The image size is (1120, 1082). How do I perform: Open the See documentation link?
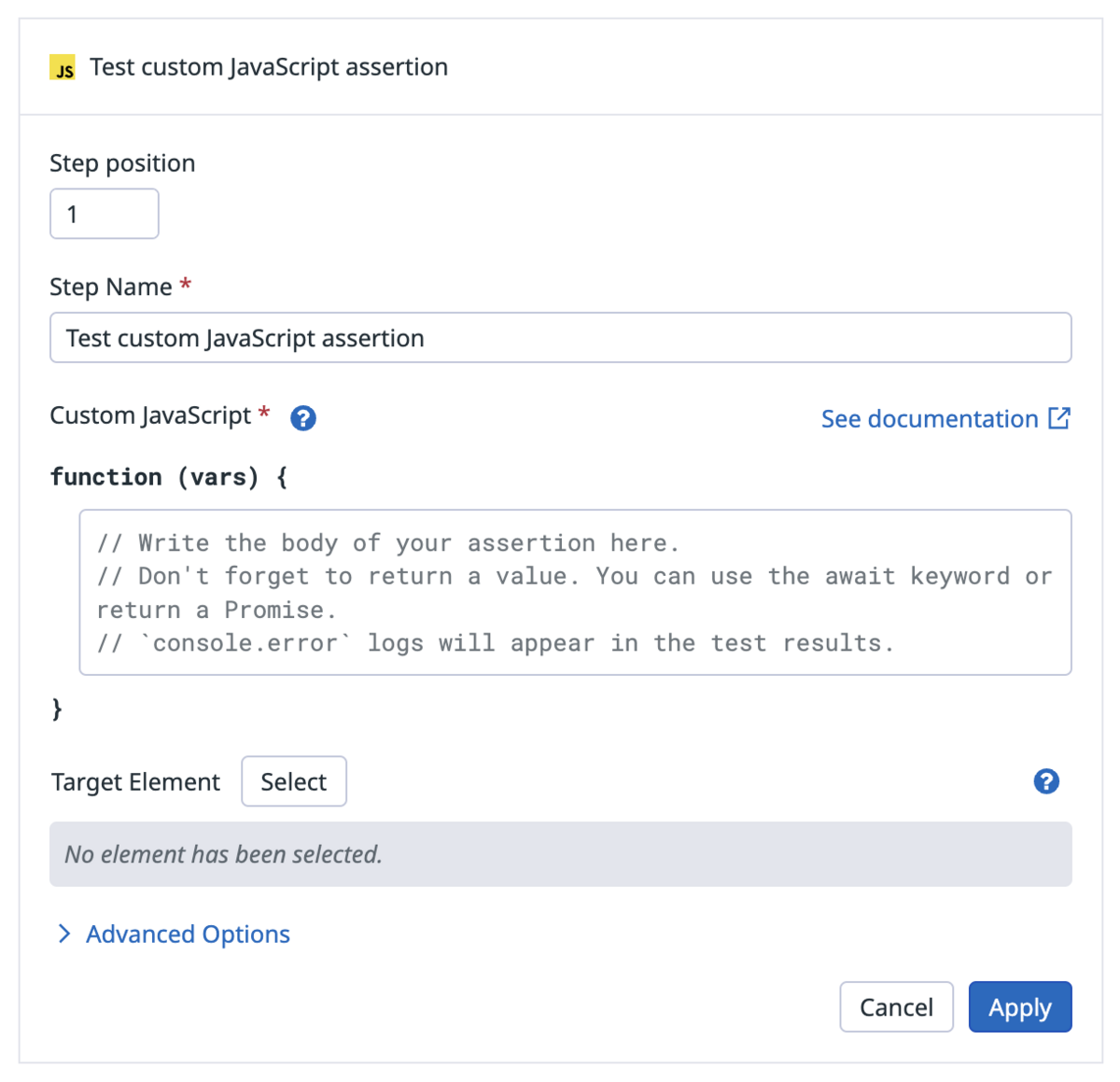click(930, 419)
